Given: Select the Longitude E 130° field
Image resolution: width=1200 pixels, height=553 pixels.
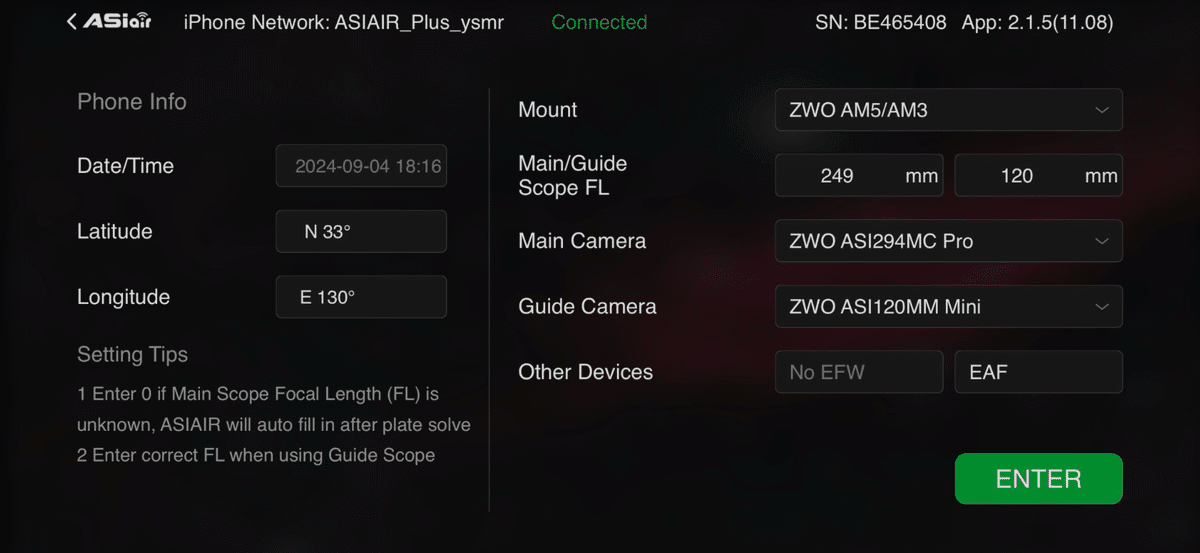Looking at the screenshot, I should click(361, 297).
